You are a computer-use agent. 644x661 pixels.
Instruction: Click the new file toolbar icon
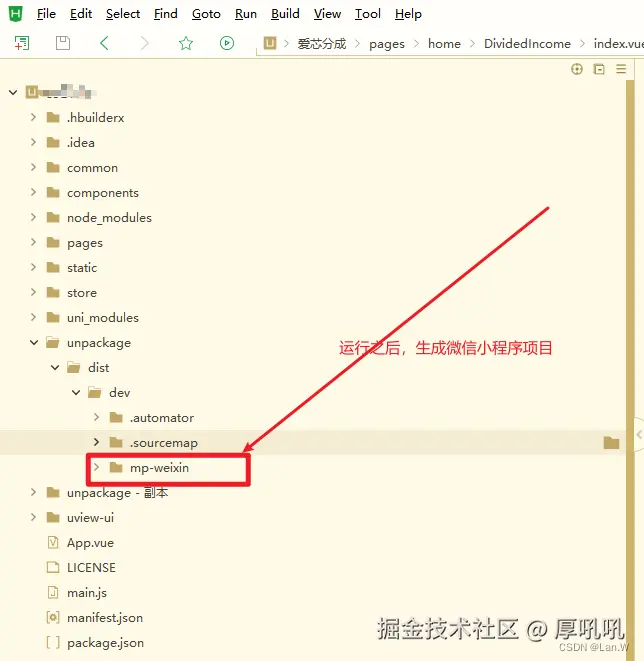point(21,43)
